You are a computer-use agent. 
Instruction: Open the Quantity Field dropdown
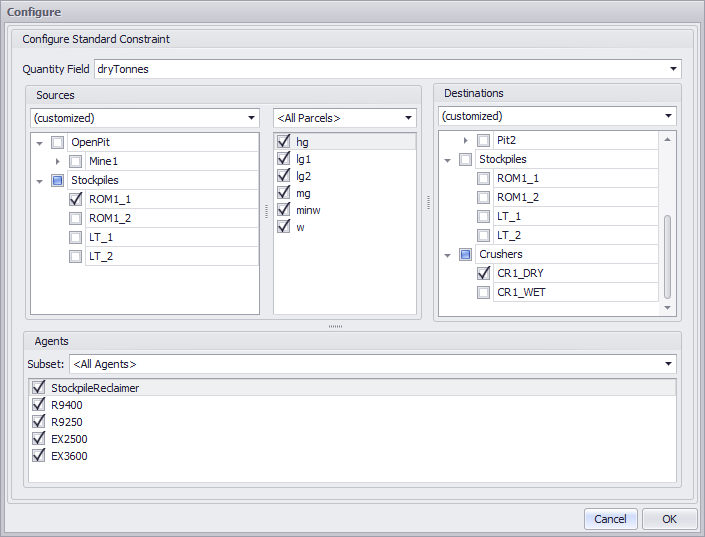[673, 69]
